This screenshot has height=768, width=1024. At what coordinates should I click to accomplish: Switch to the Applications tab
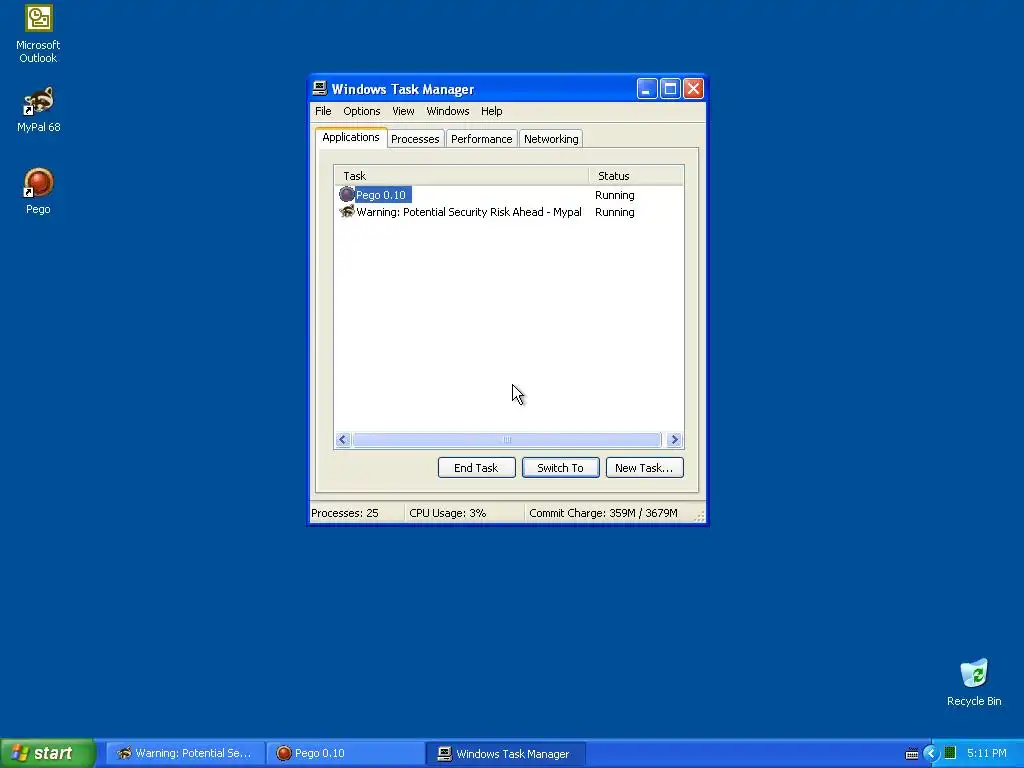point(351,137)
